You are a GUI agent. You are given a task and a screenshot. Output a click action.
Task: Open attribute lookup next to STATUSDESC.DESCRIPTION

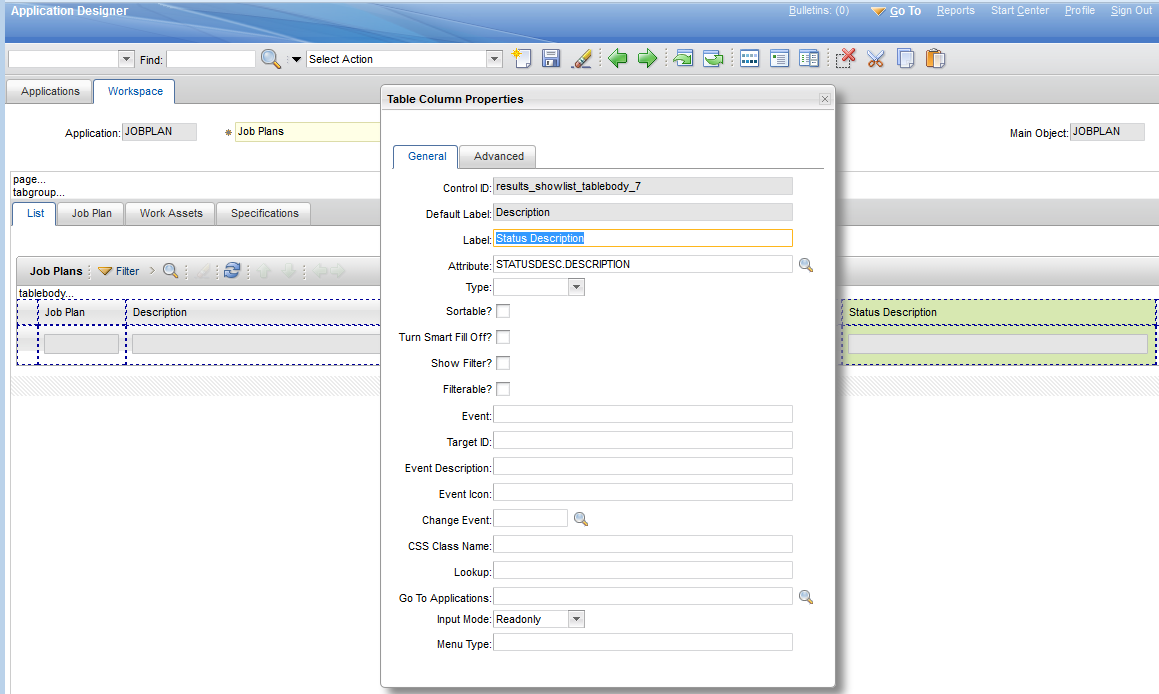[x=806, y=264]
